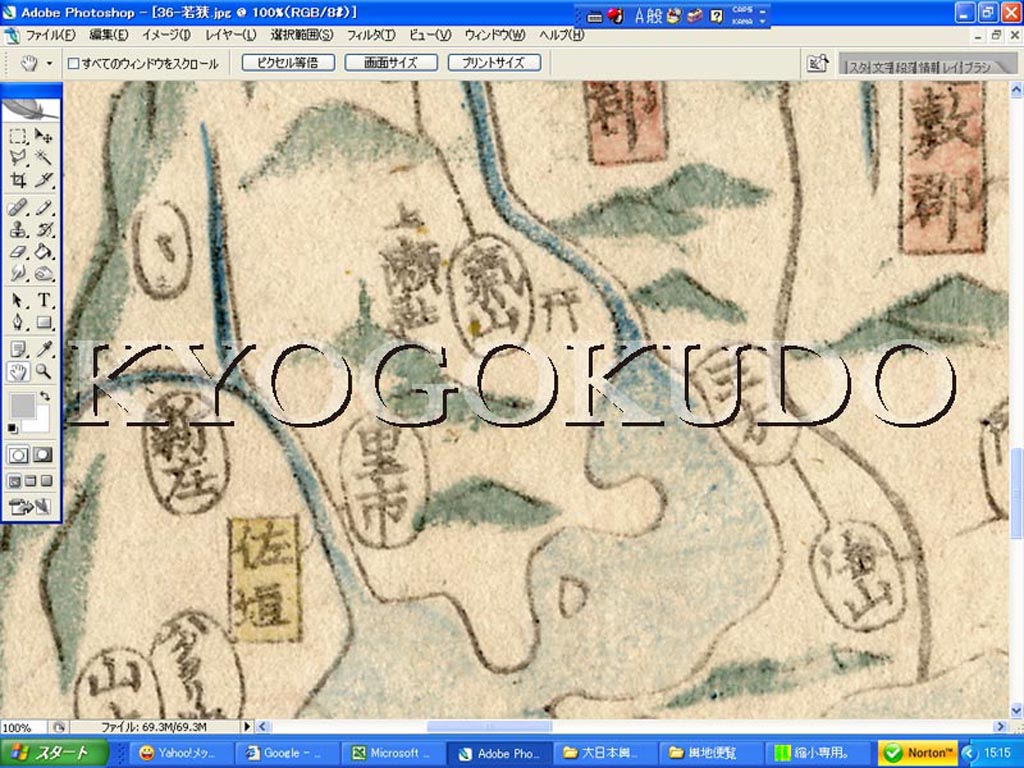Open the Notes tool
1024x768 pixels.
(x=18, y=349)
